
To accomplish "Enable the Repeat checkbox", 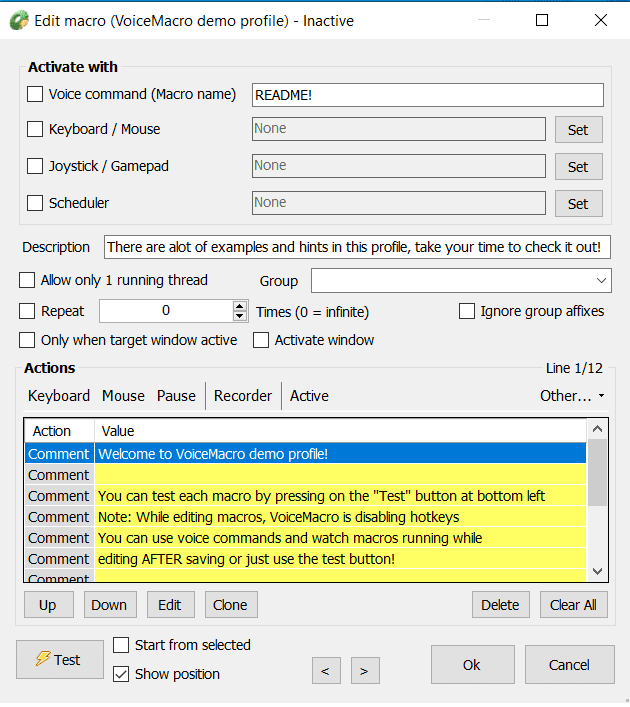I will click(x=27, y=311).
